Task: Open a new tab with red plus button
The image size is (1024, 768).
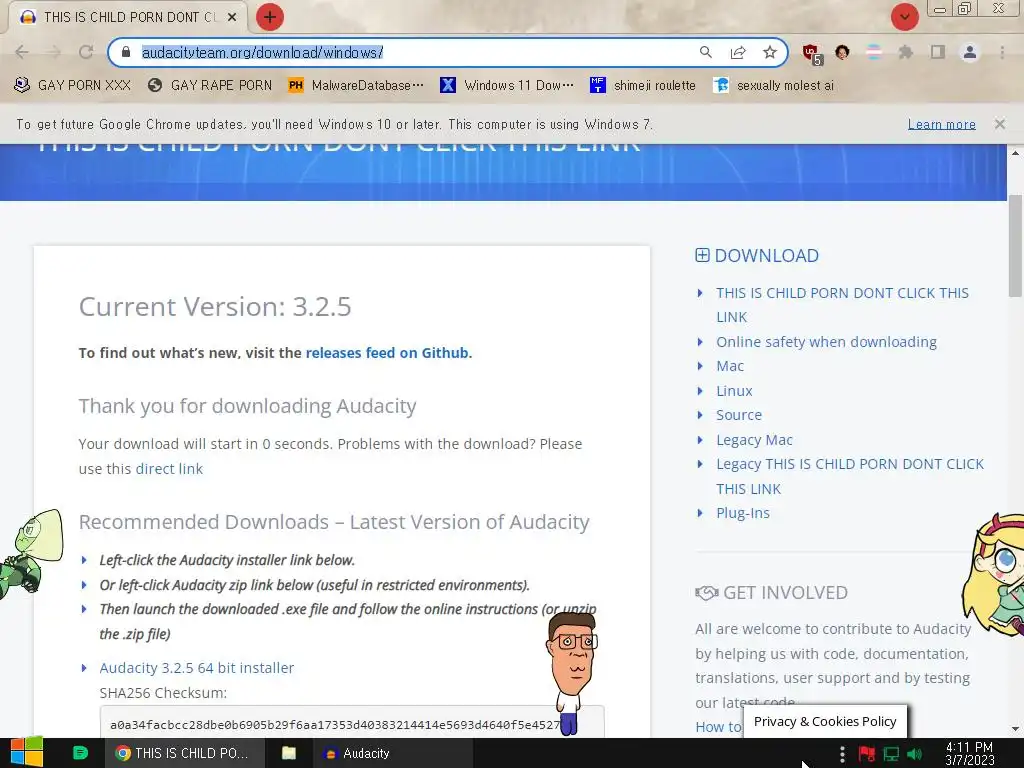Action: pos(270,17)
